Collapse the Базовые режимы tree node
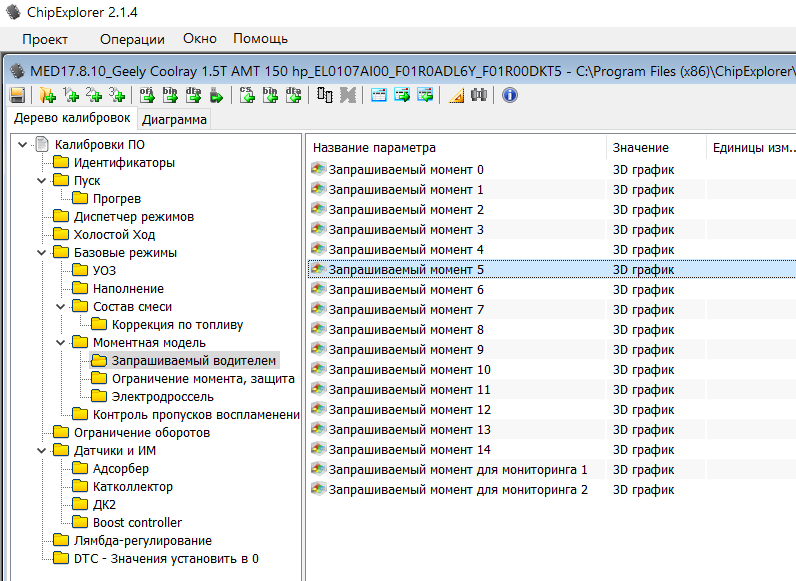796x581 pixels. click(42, 252)
